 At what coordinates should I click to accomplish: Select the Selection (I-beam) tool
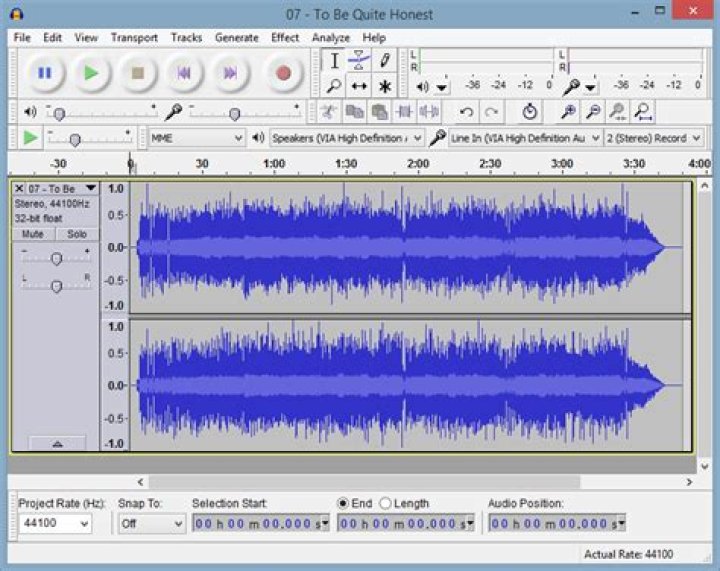point(334,60)
